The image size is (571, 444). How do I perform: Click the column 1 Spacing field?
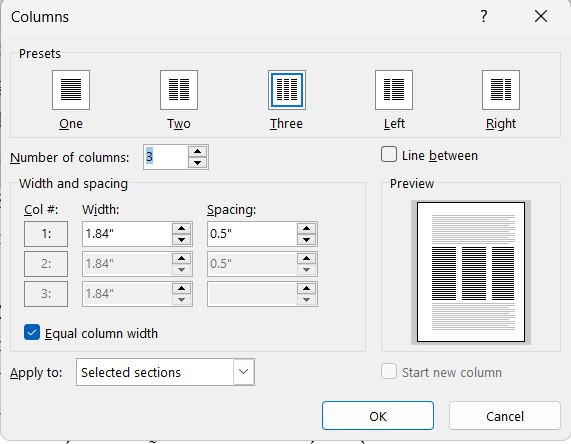(x=252, y=234)
